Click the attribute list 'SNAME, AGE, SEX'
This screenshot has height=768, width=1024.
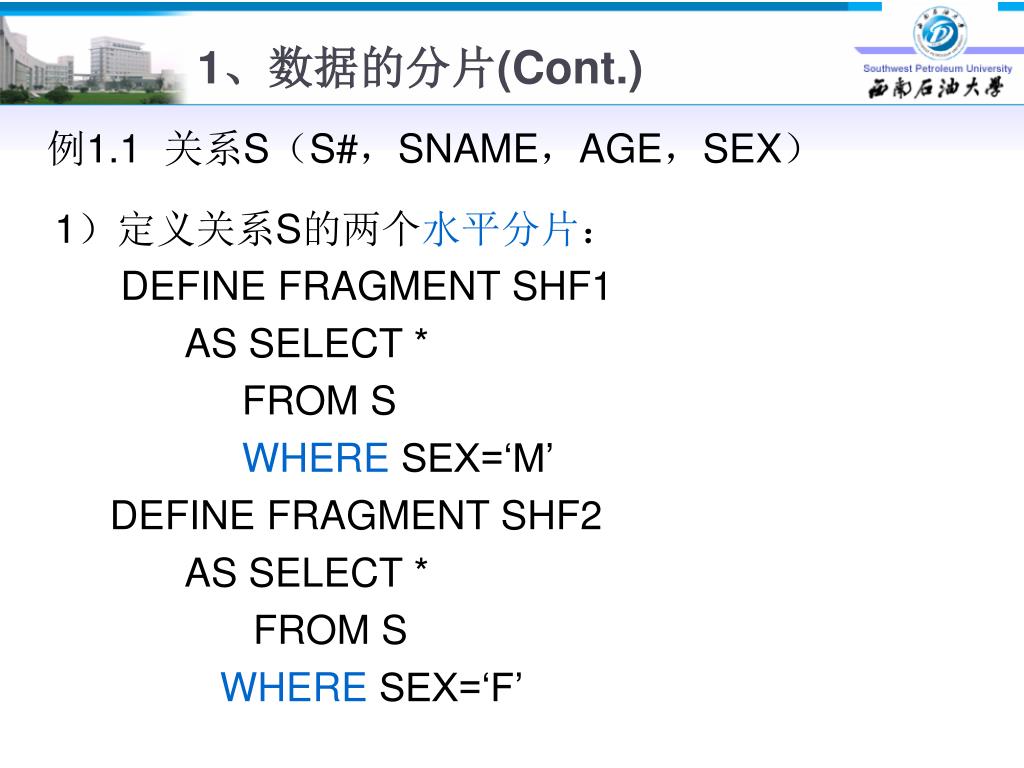pyautogui.click(x=589, y=149)
